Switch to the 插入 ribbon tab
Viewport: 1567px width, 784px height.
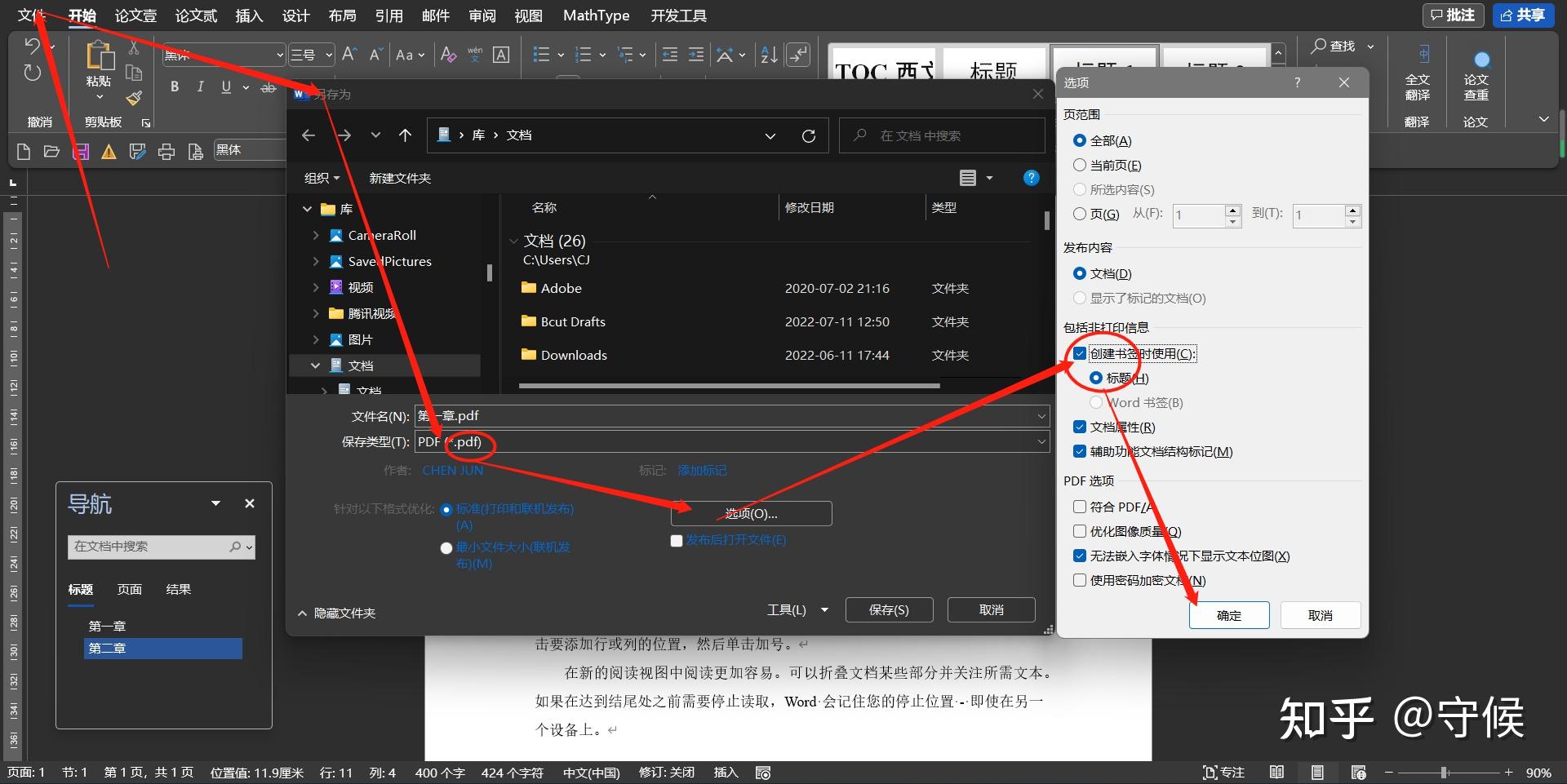[249, 16]
